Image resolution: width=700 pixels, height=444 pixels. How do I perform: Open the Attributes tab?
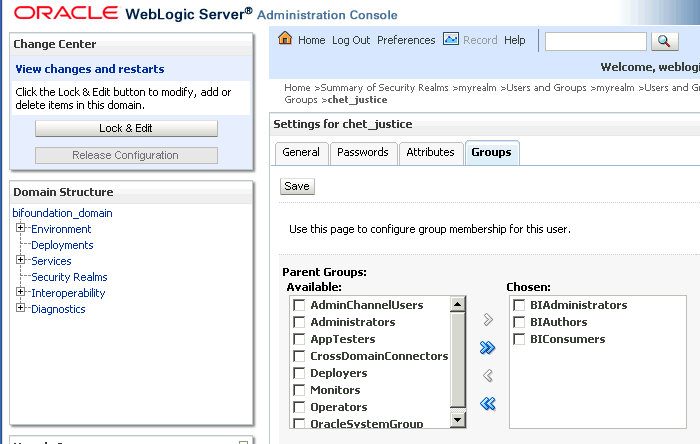click(x=429, y=152)
